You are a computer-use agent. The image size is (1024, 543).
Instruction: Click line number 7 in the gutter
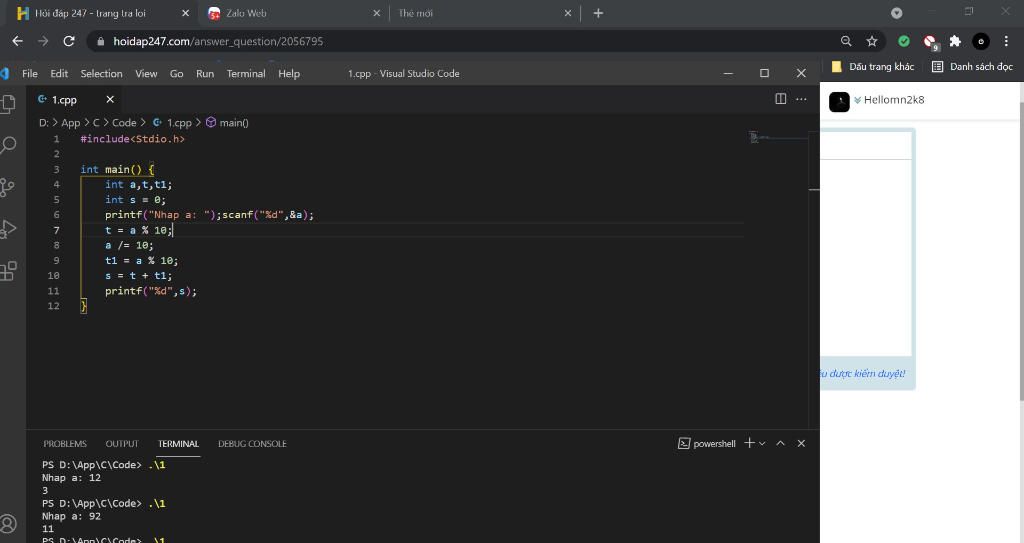pyautogui.click(x=56, y=230)
